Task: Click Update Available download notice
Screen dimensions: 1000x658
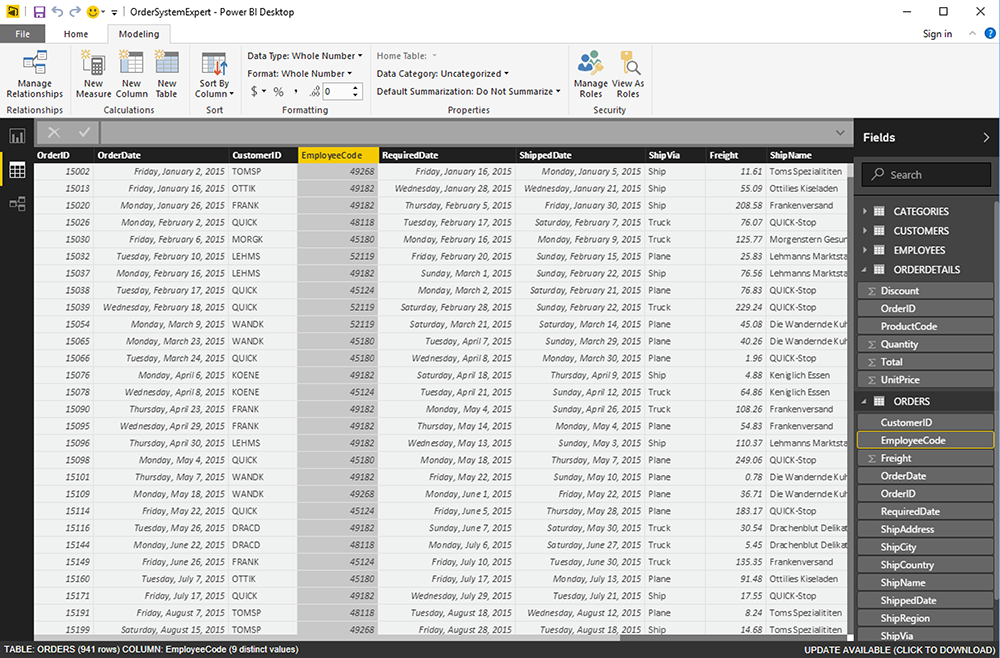Action: (x=899, y=650)
